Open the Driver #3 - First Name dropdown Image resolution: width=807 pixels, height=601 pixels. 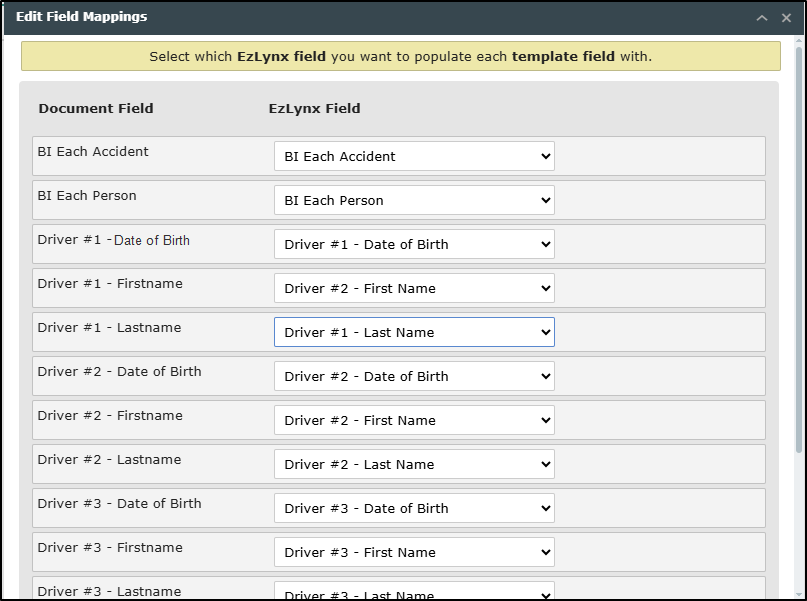(414, 552)
